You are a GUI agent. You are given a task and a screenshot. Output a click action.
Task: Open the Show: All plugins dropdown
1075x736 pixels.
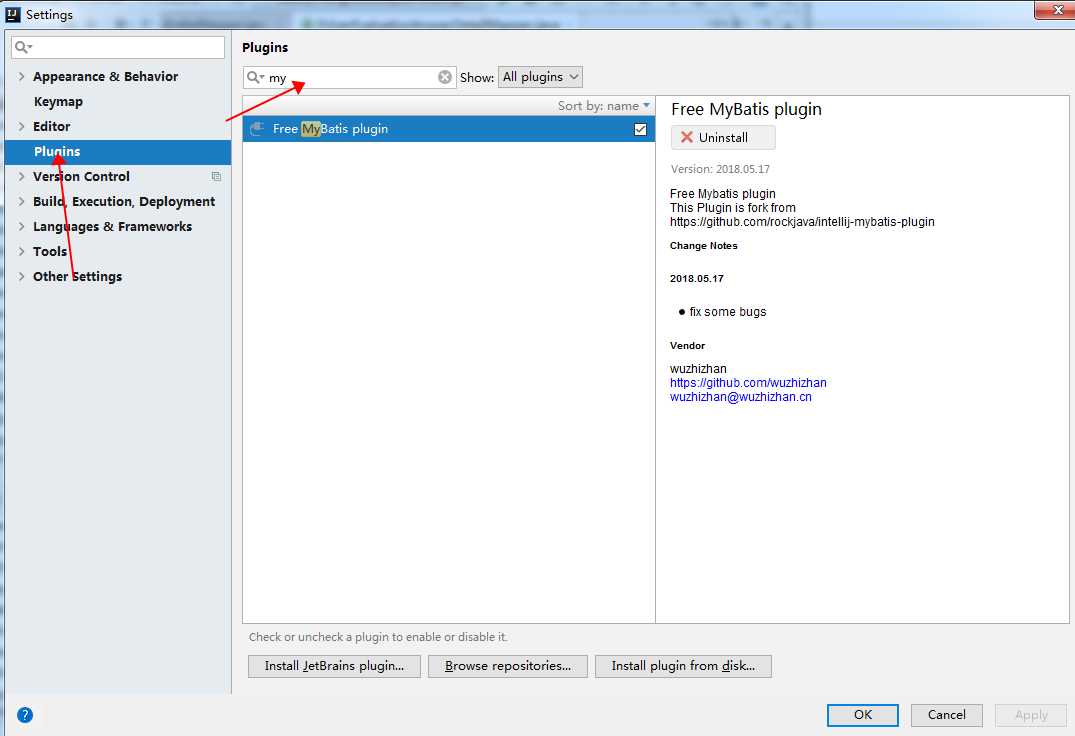coord(540,77)
